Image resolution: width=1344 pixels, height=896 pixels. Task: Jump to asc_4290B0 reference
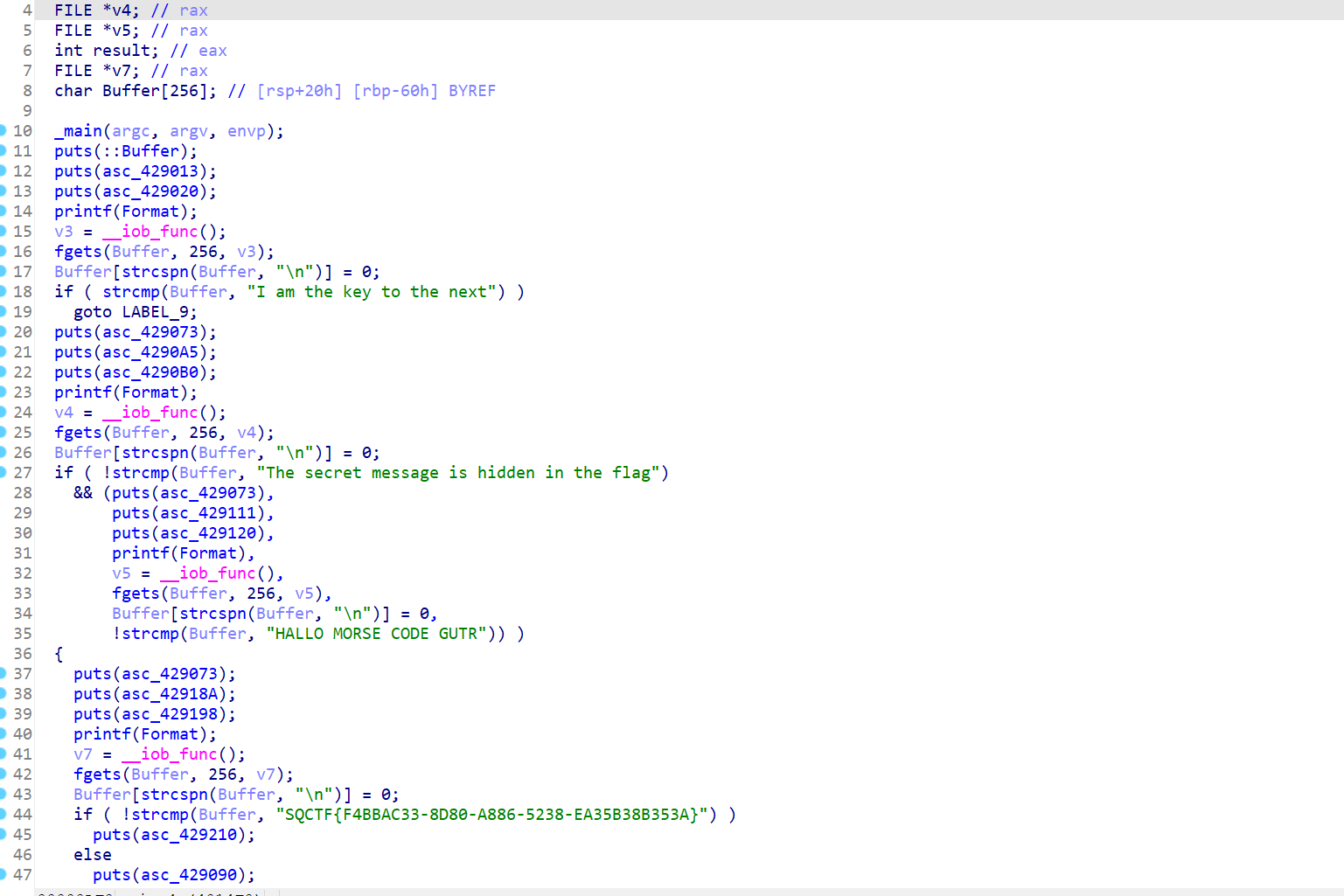point(150,372)
